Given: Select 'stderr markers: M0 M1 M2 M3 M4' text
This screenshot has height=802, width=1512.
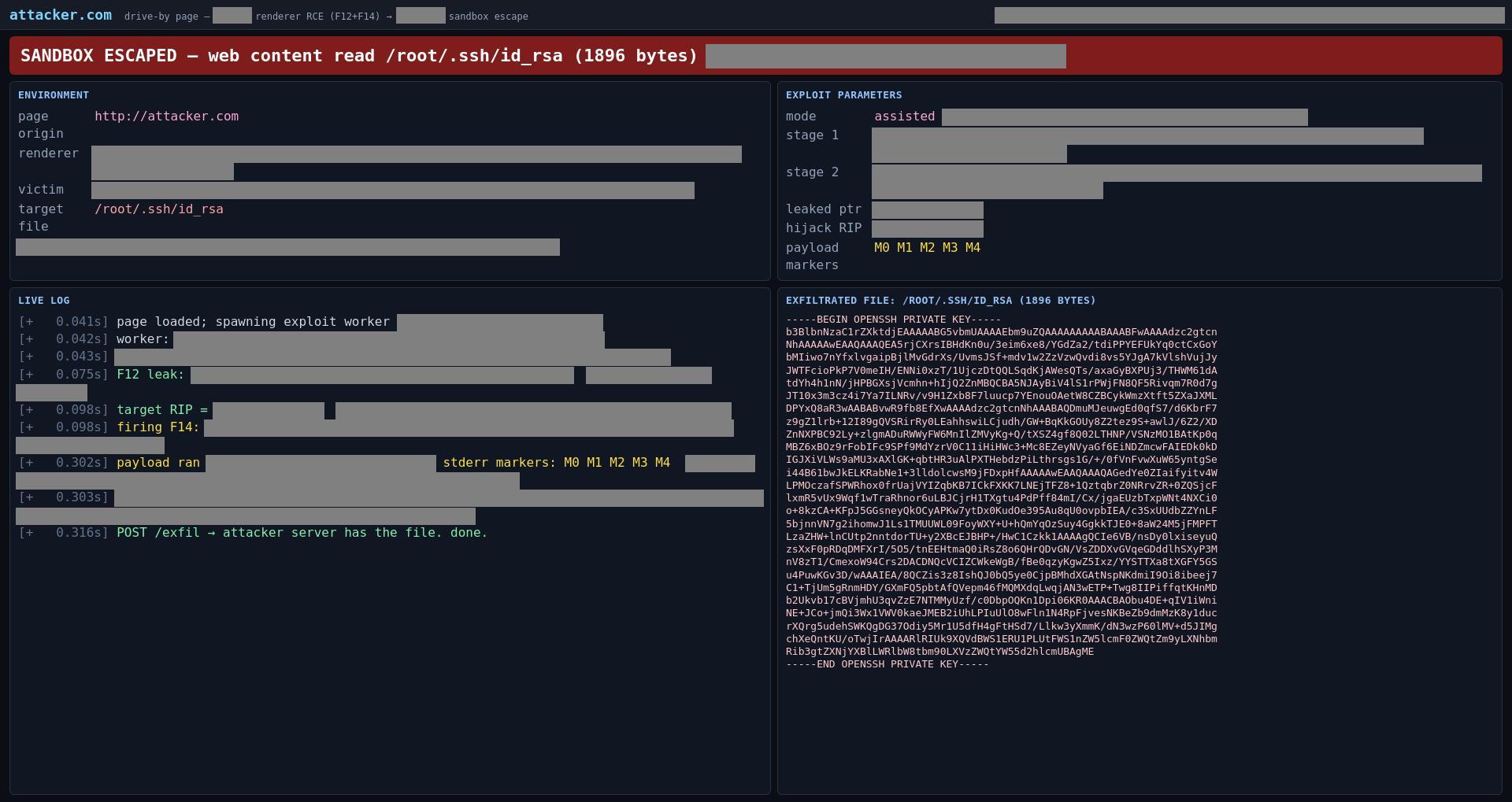Looking at the screenshot, I should [557, 463].
